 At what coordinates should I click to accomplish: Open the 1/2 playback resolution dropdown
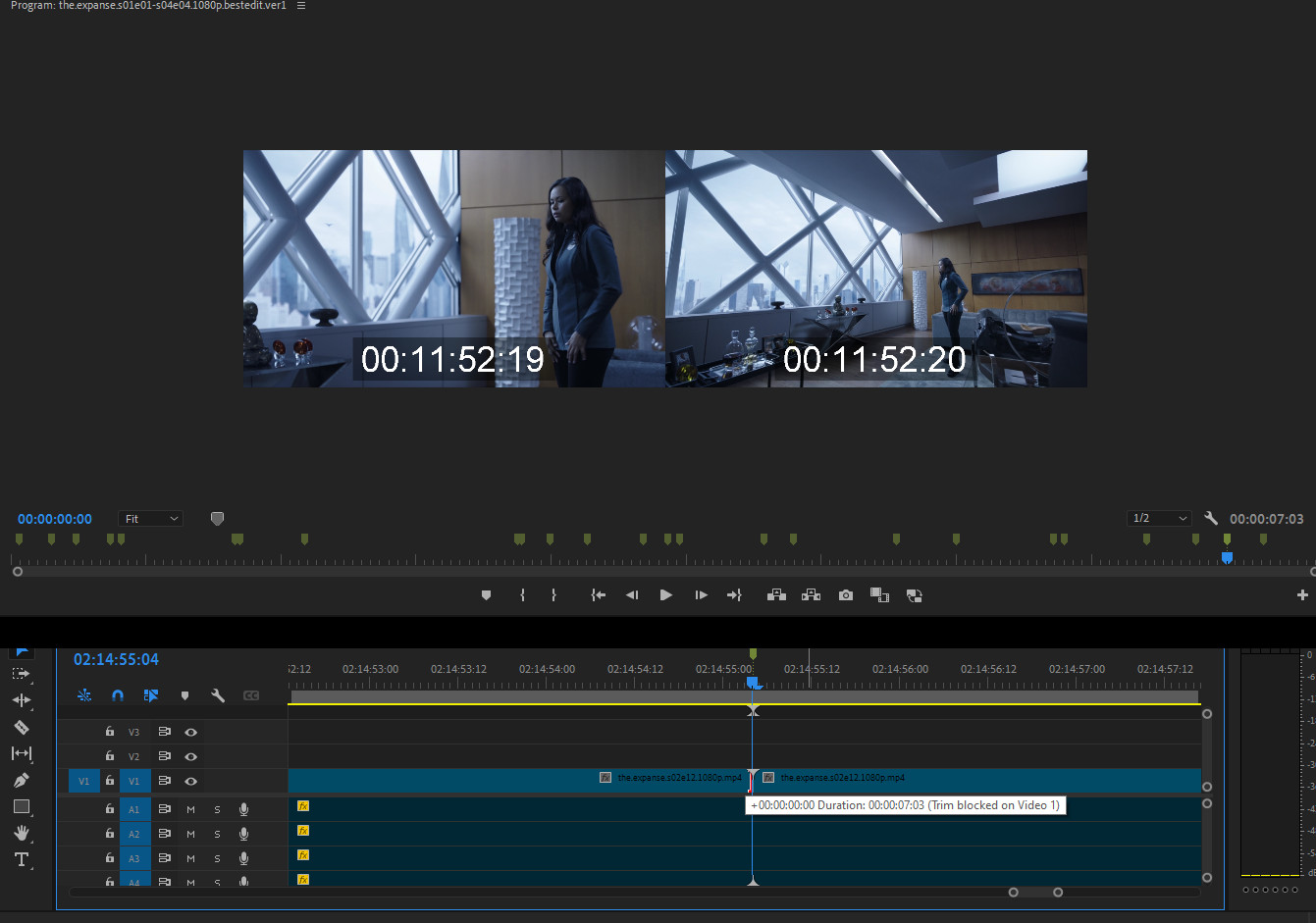click(x=1159, y=518)
